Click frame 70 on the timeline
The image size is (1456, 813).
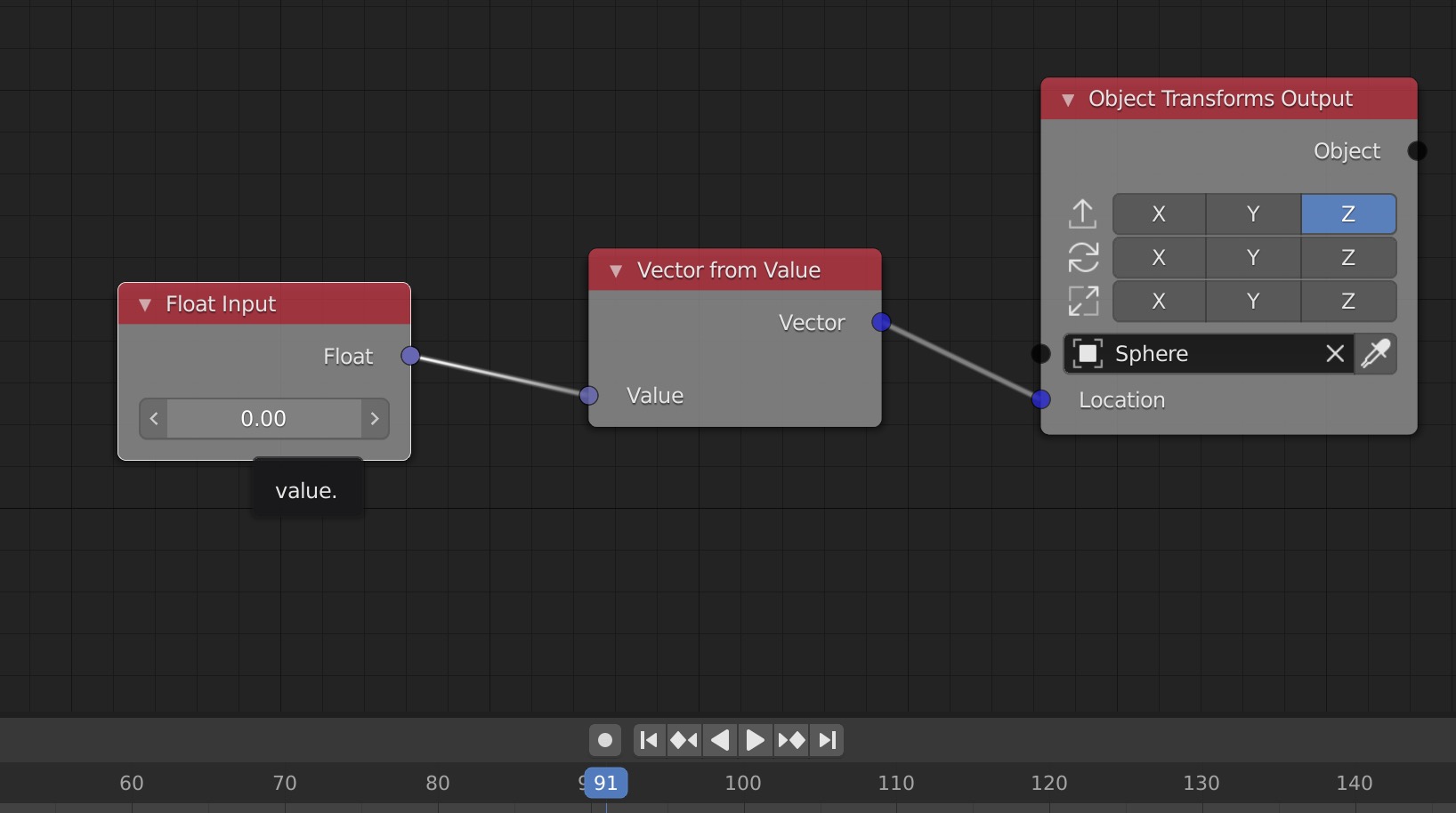285,783
